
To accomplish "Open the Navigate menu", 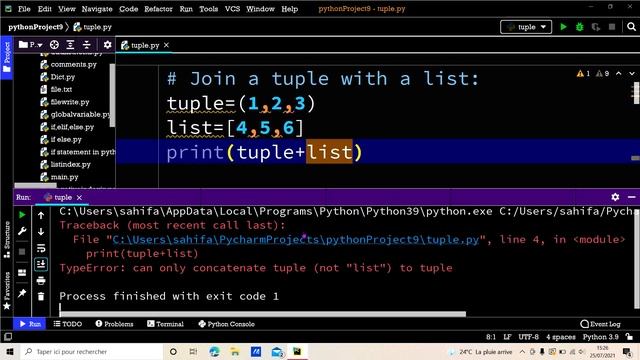I will (97, 9).
